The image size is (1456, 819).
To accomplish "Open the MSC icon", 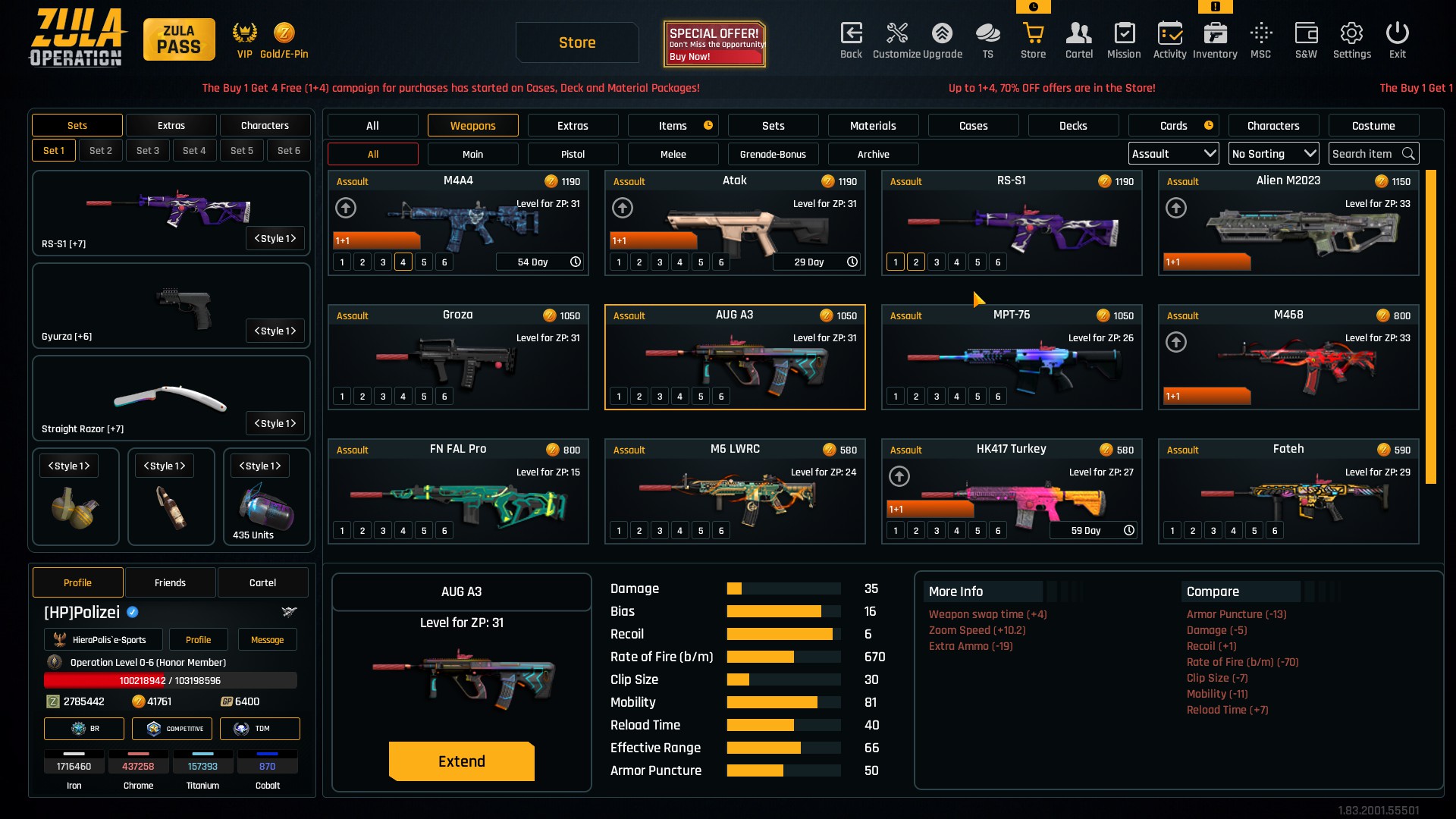I will [1260, 33].
